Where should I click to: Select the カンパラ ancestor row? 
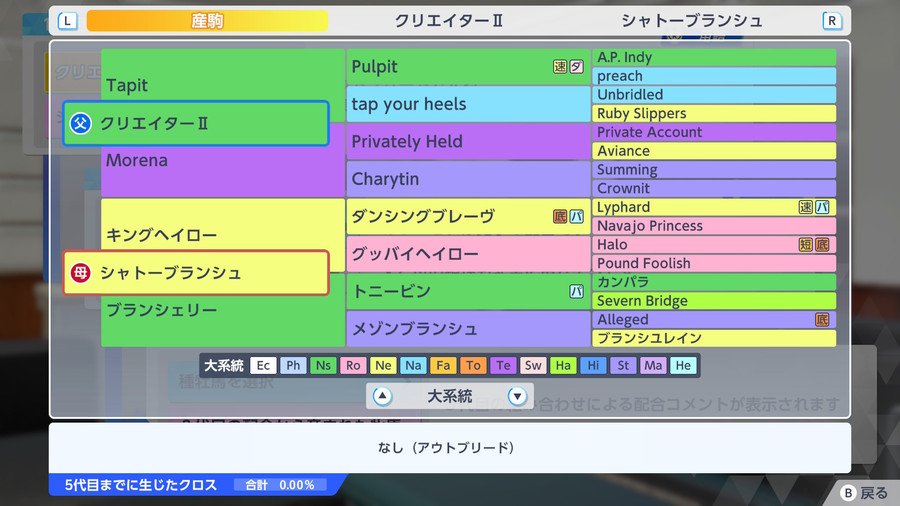[x=714, y=282]
